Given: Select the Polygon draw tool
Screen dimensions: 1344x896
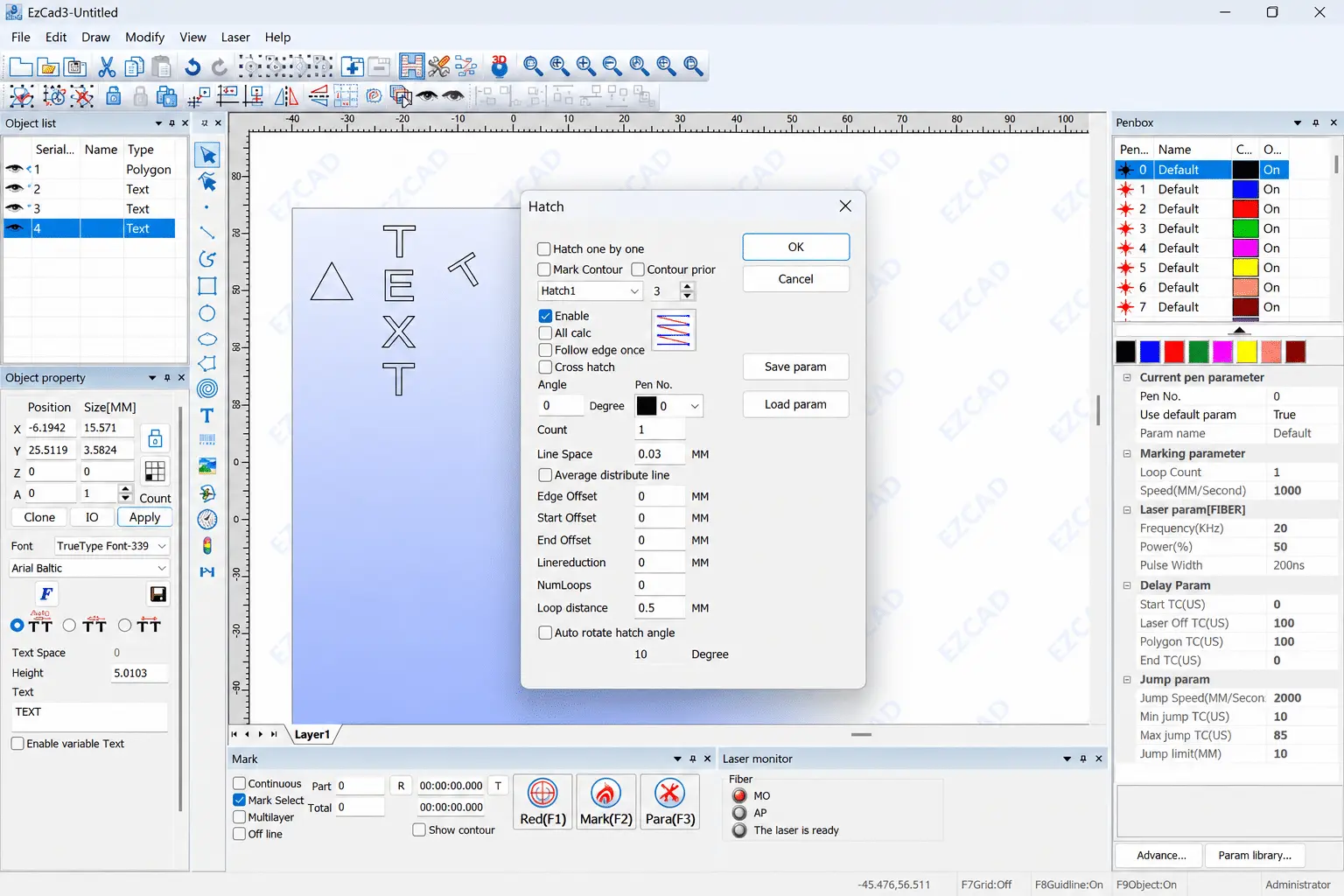Looking at the screenshot, I should pyautogui.click(x=207, y=364).
